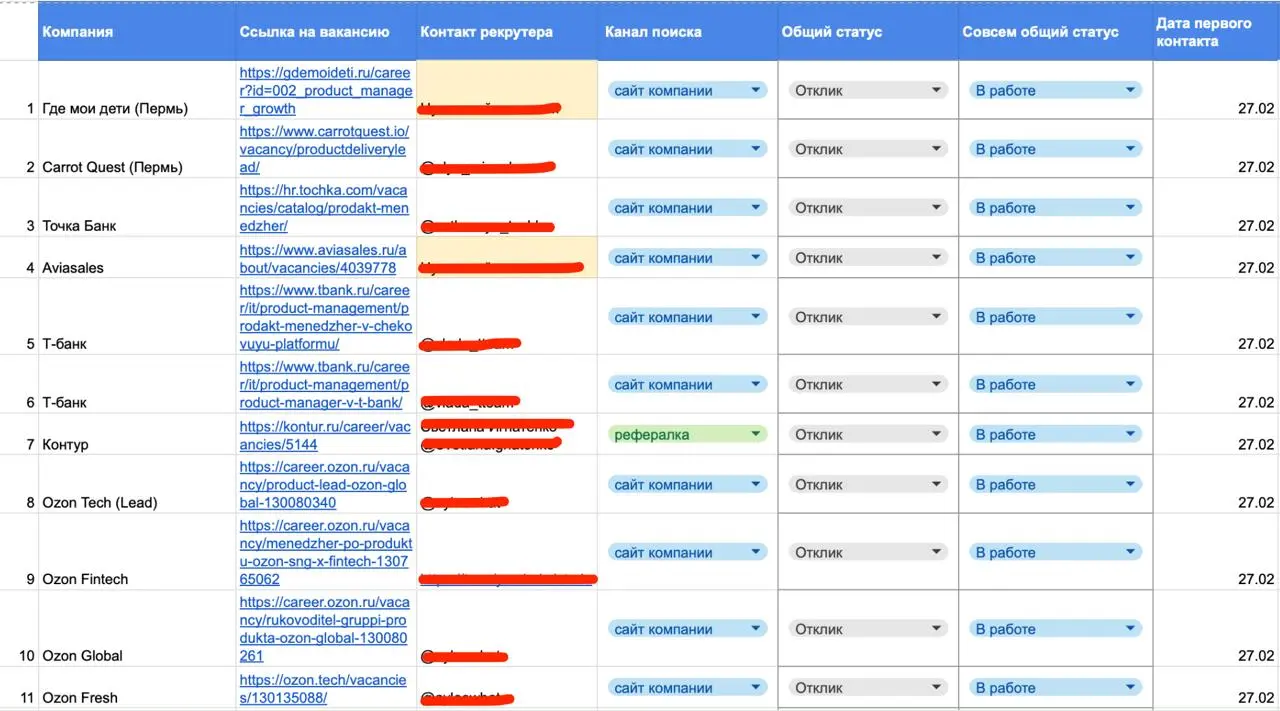This screenshot has height=711, width=1280.
Task: Open the aviasales.ru vacancy link
Action: pos(323,258)
